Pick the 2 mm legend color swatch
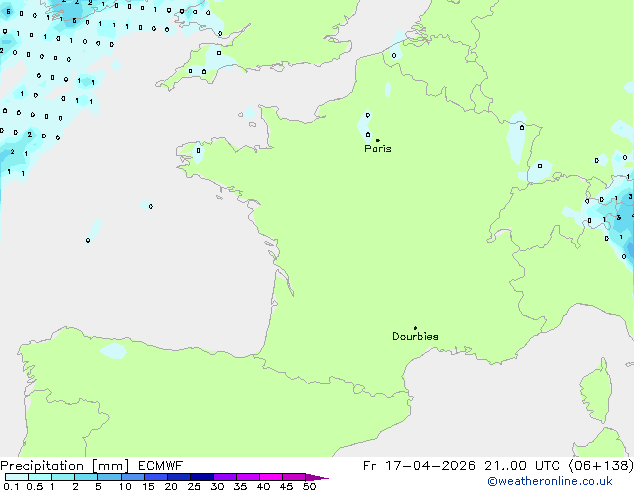This screenshot has width=634, height=490. (x=86, y=477)
